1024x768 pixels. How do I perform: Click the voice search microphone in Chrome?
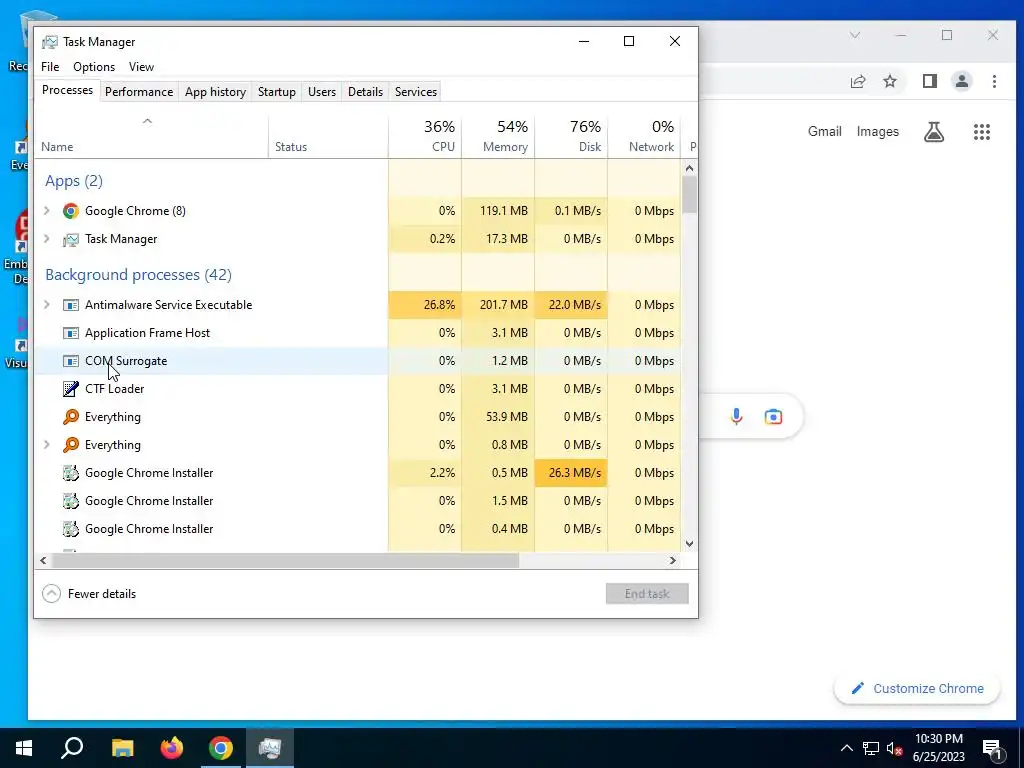coord(736,417)
